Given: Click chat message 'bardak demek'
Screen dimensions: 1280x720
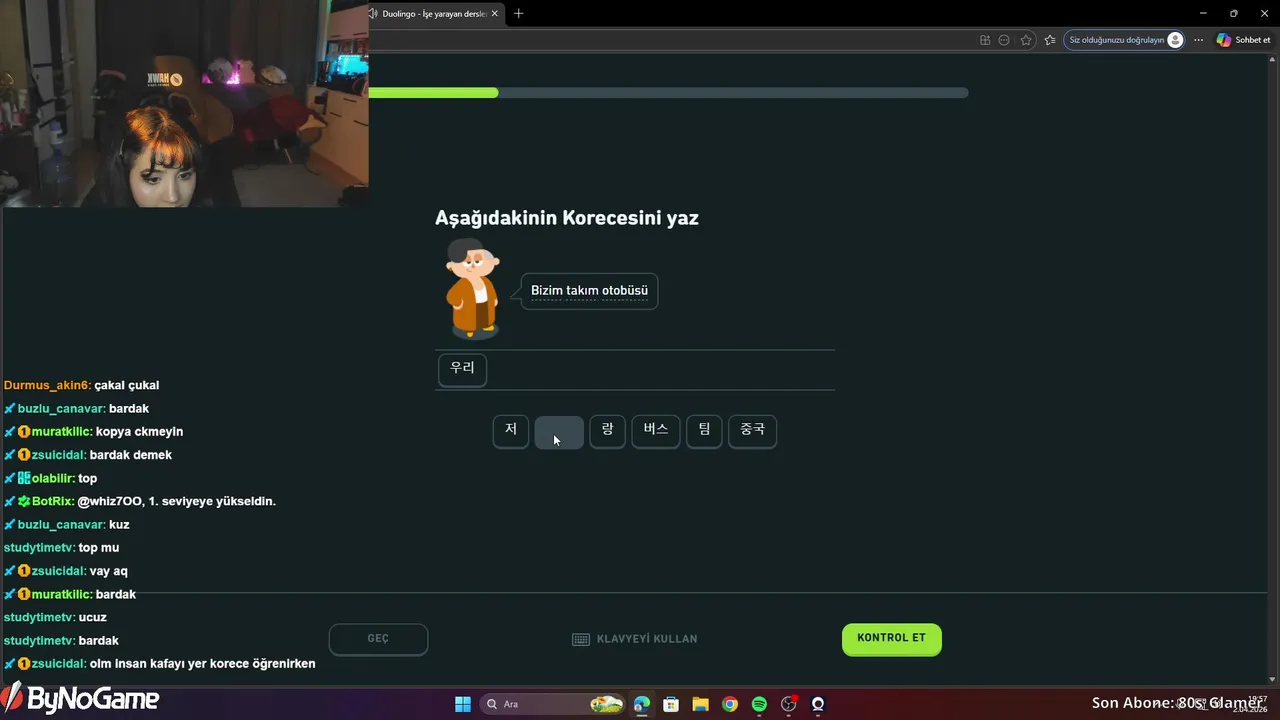Looking at the screenshot, I should pos(131,455).
